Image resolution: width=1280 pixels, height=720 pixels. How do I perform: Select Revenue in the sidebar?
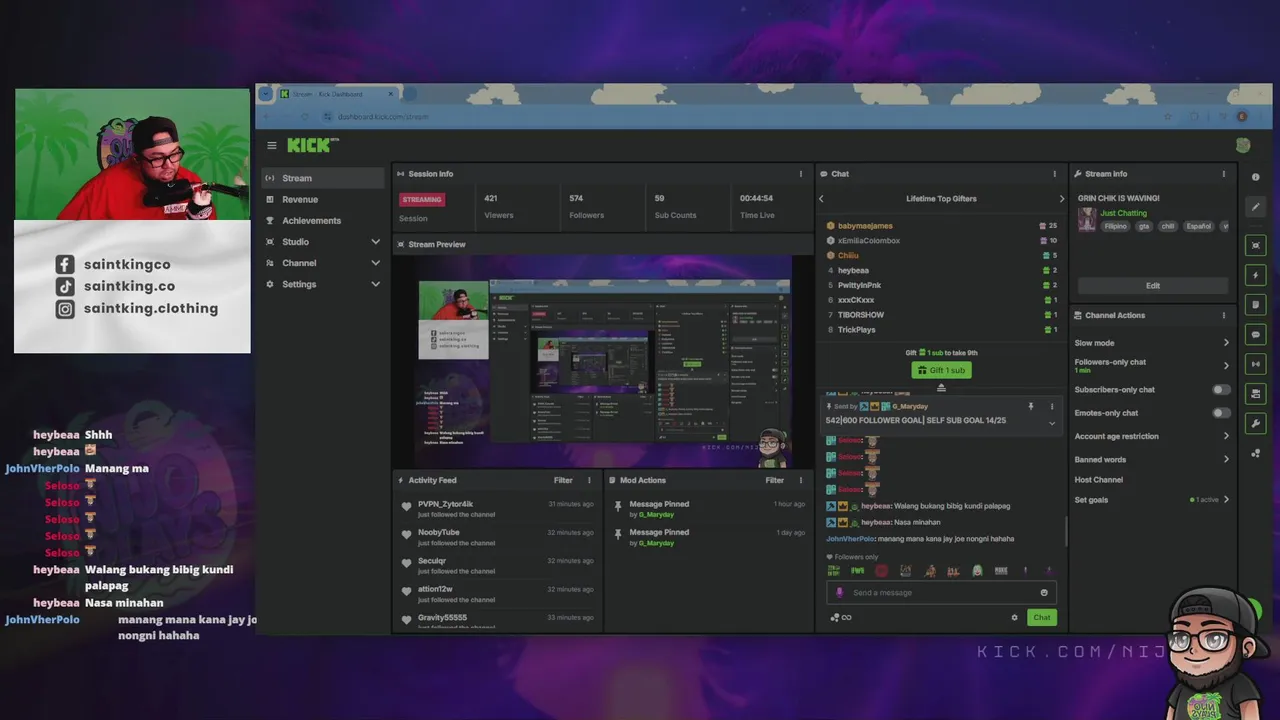point(323,199)
